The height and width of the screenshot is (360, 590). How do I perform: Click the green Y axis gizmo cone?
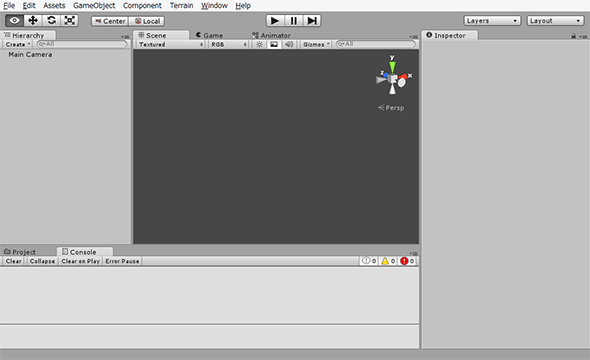392,67
